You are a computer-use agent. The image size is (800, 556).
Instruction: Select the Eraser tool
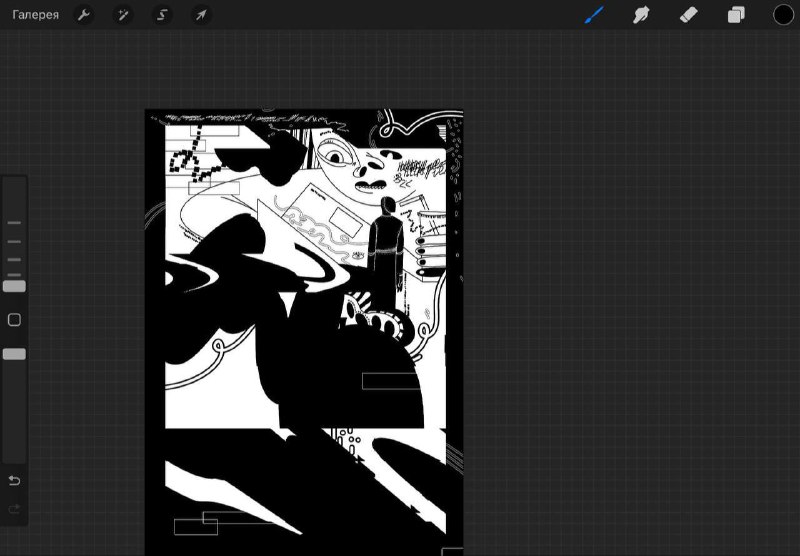click(688, 15)
